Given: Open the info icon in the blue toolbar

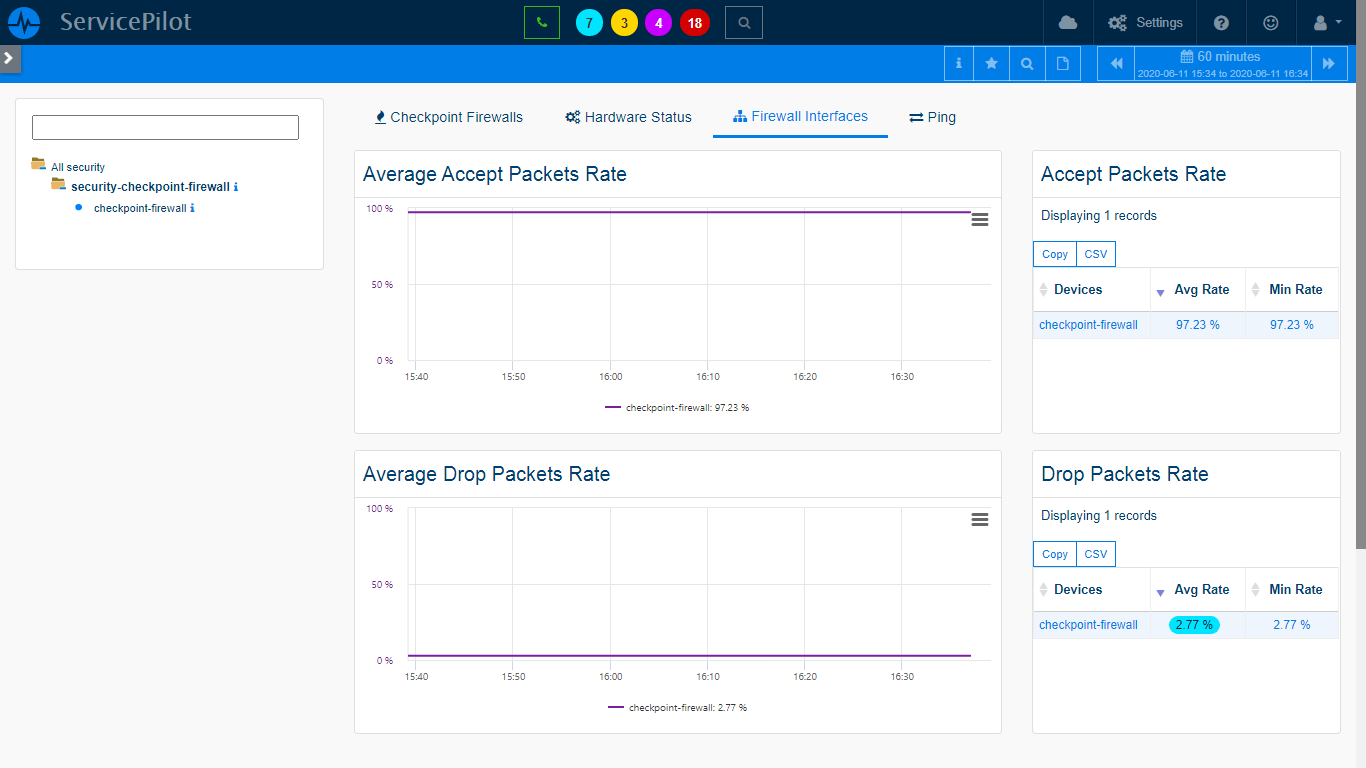Looking at the screenshot, I should pyautogui.click(x=958, y=63).
